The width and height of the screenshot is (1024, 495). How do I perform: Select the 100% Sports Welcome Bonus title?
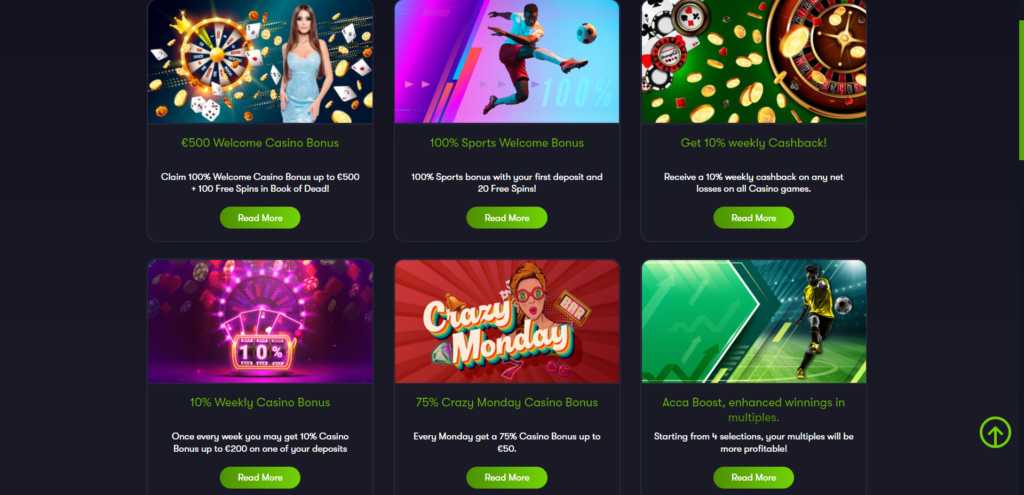click(x=507, y=142)
